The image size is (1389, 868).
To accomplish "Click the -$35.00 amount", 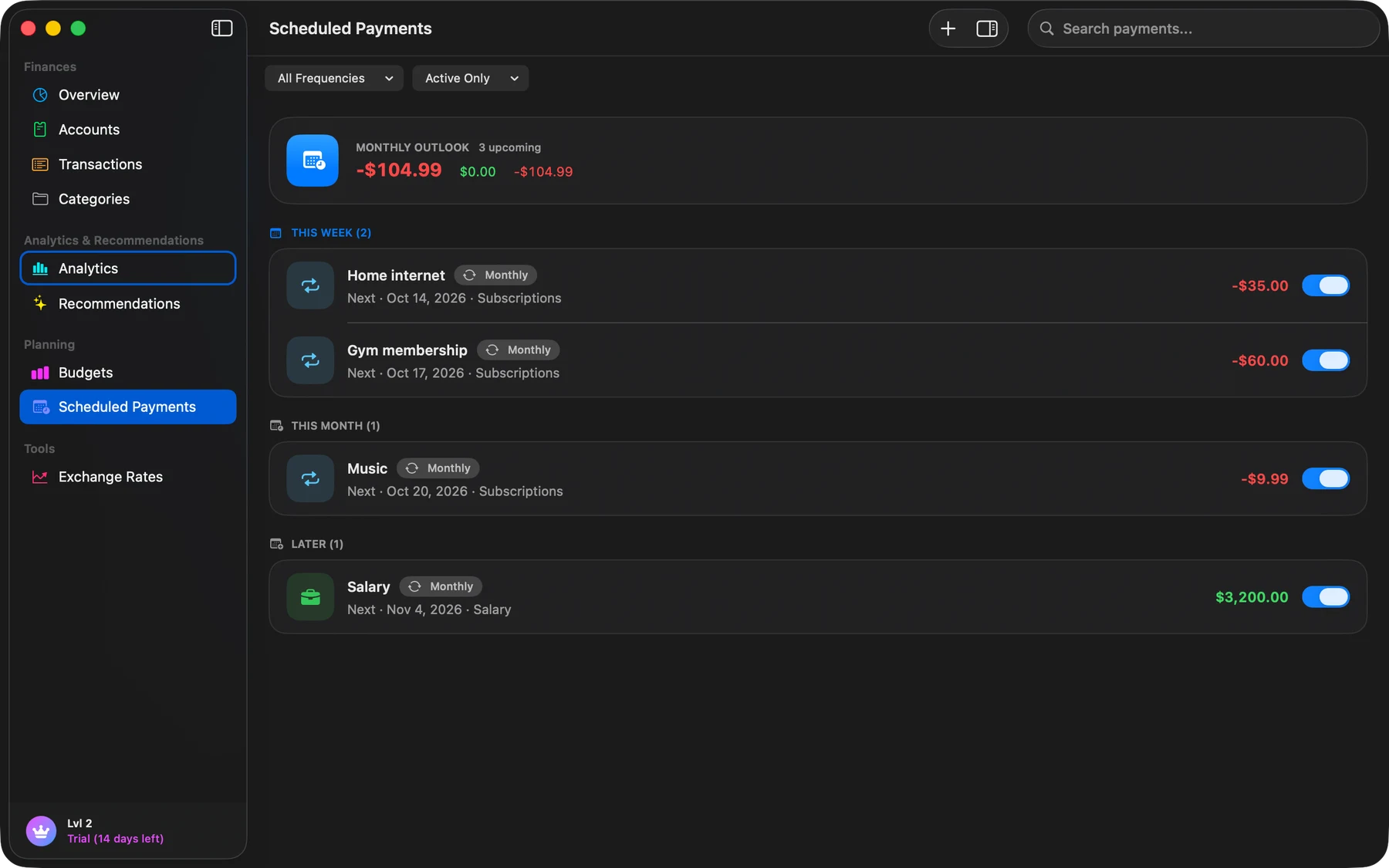I will click(1260, 285).
